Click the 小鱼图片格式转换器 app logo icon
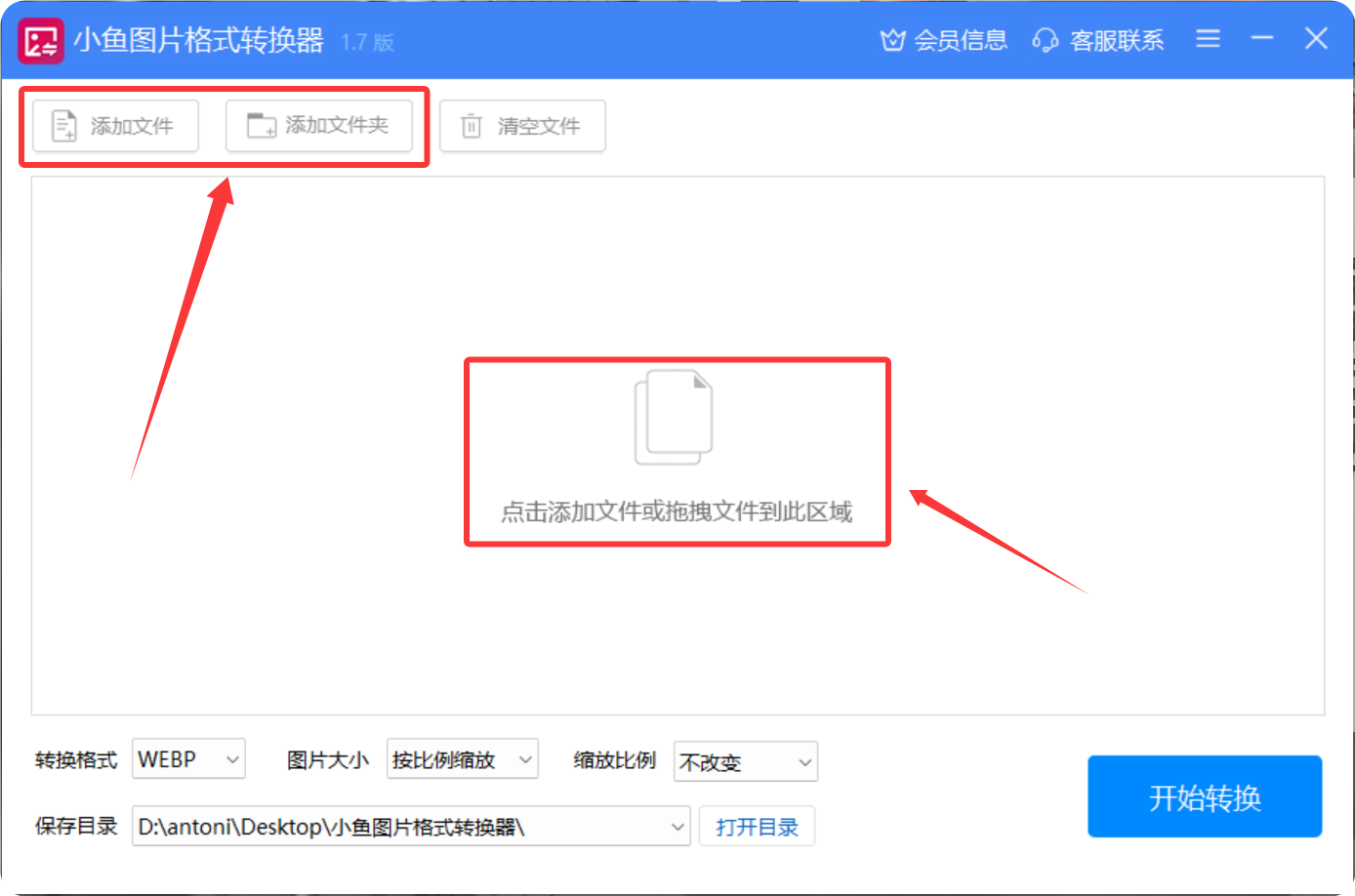 tap(41, 41)
